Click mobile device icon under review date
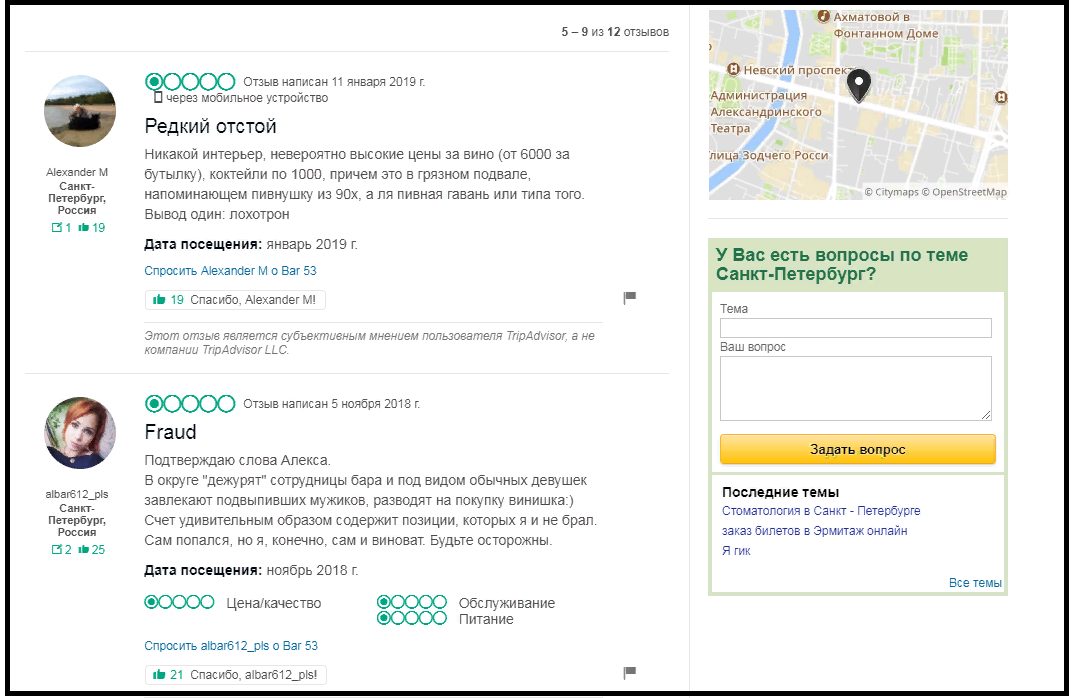 [x=158, y=98]
